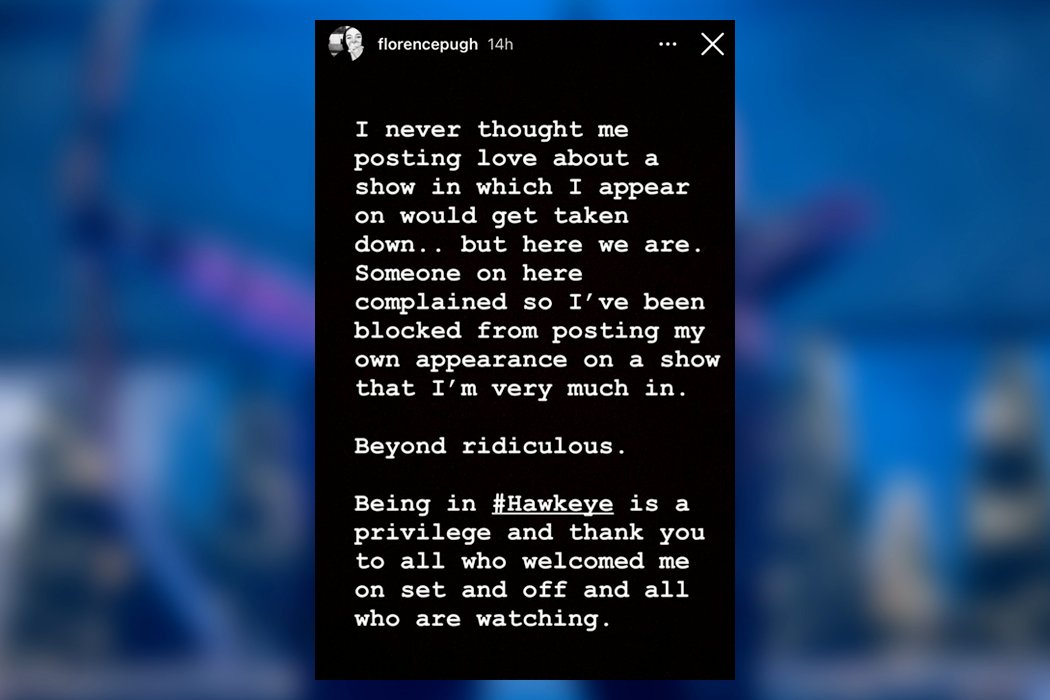
Task: Click the blurred background left of the story
Action: point(157,350)
